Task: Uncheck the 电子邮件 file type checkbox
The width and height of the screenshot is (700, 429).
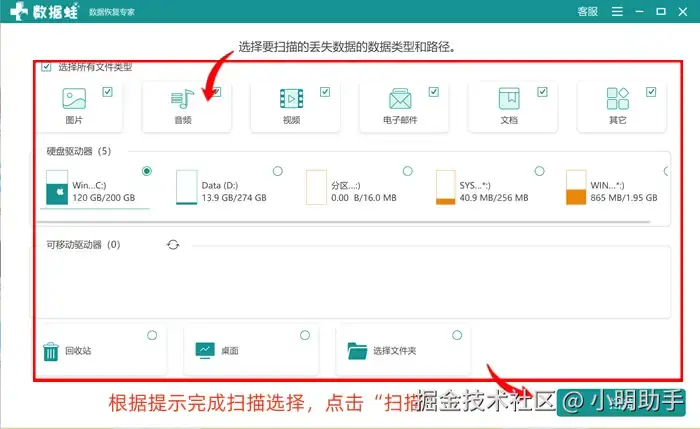Action: [434, 92]
